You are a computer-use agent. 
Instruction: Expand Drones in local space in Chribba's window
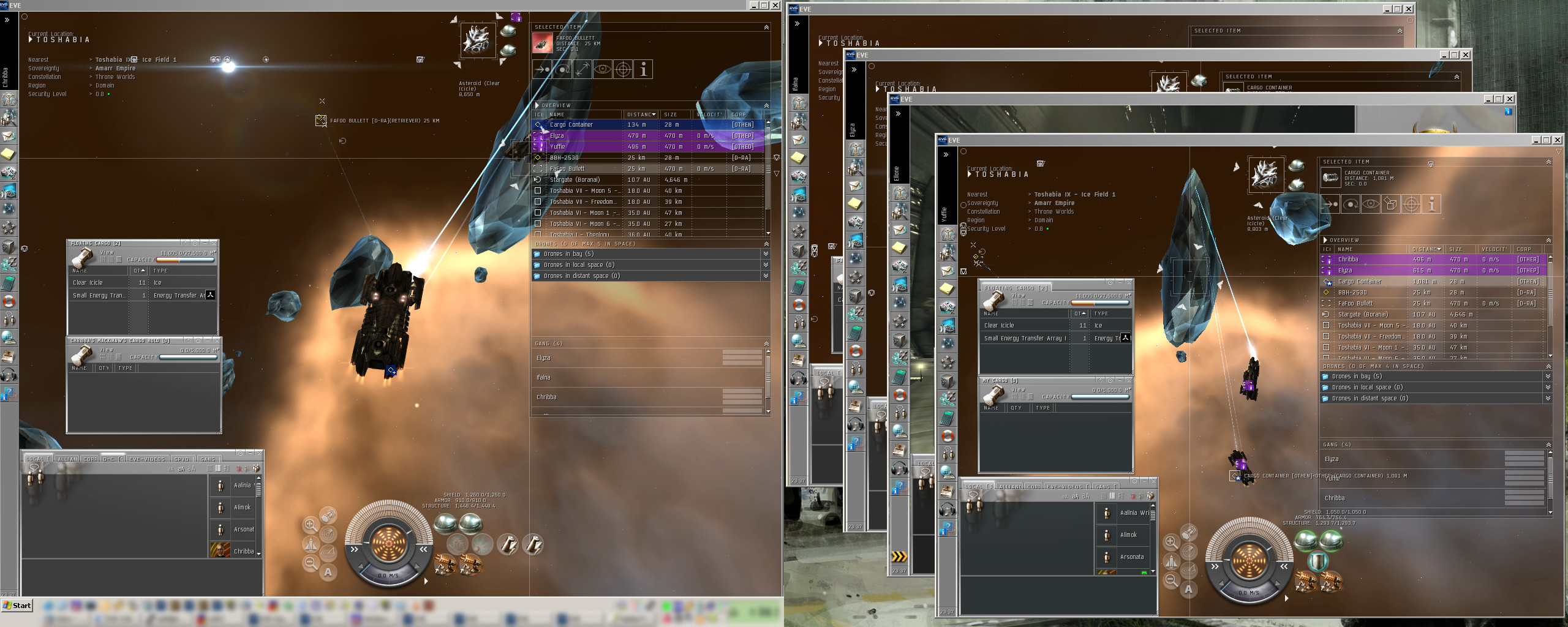766,265
